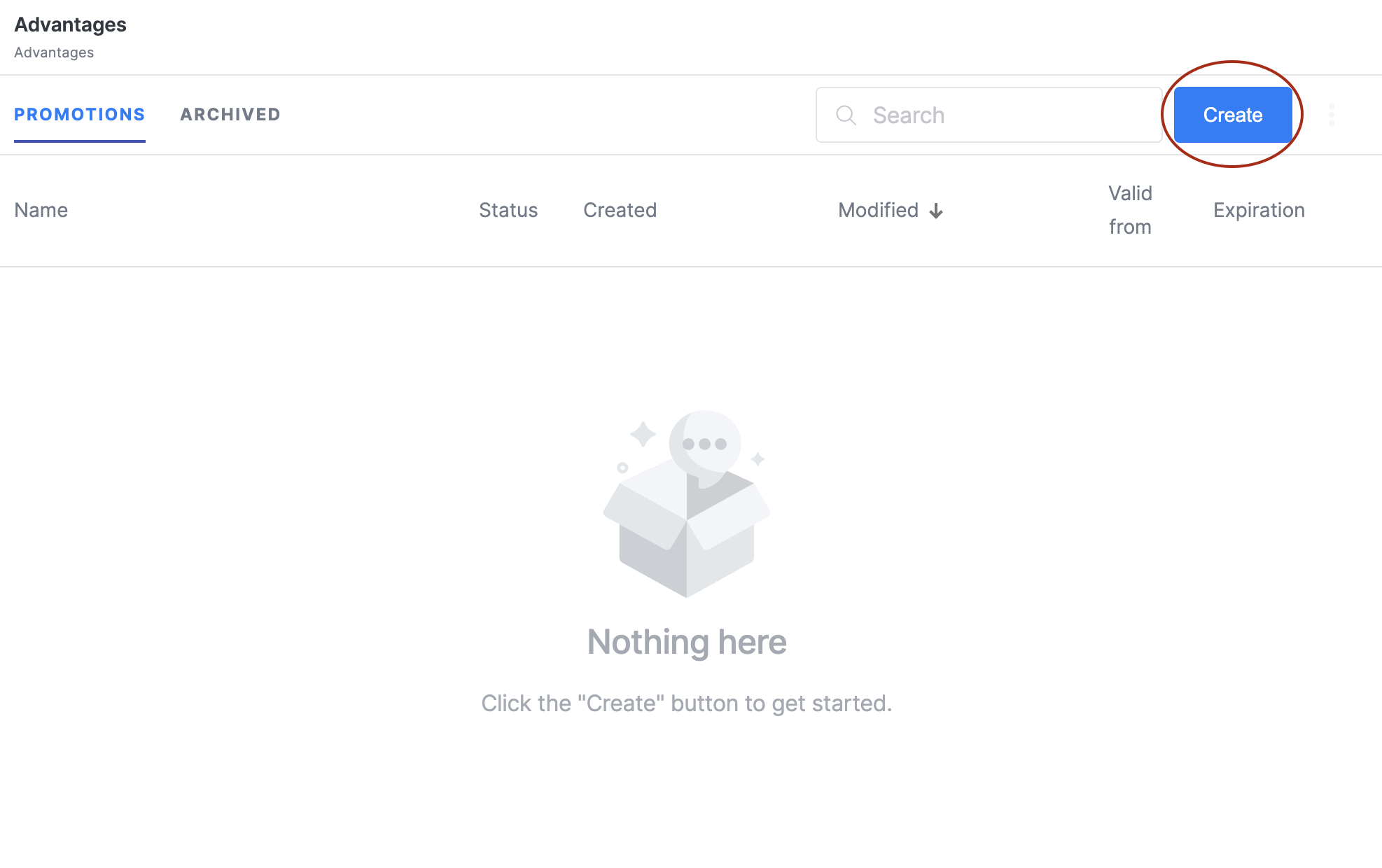Viewport: 1382px width, 868px height.
Task: Click the "Nothing here" heading
Action: pyautogui.click(x=687, y=642)
